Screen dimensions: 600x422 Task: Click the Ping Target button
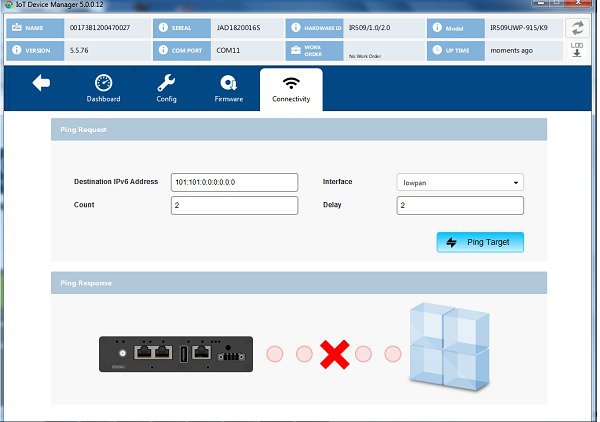pos(480,242)
